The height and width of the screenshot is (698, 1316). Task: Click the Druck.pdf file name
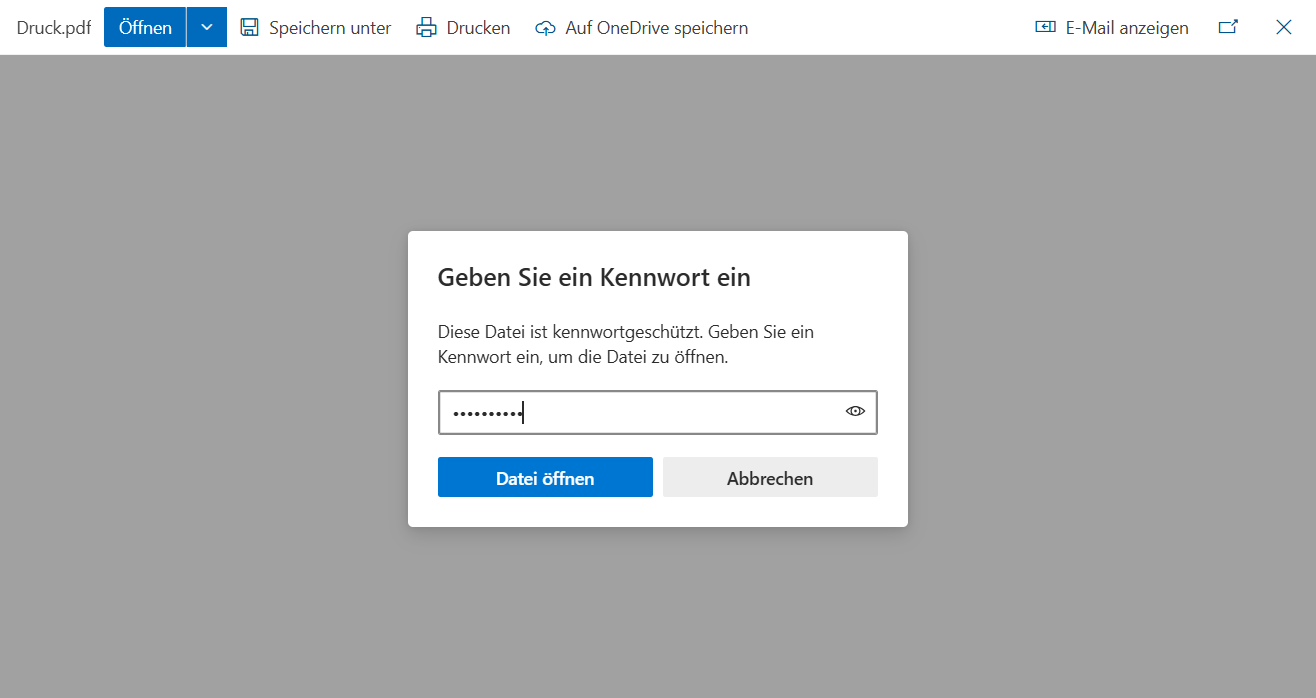(54, 28)
